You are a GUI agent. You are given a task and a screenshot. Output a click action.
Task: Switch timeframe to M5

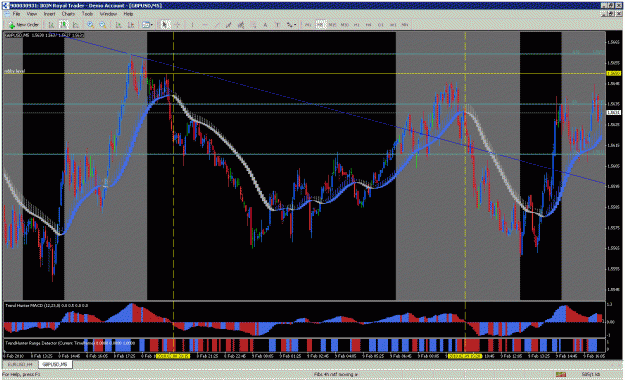point(320,25)
